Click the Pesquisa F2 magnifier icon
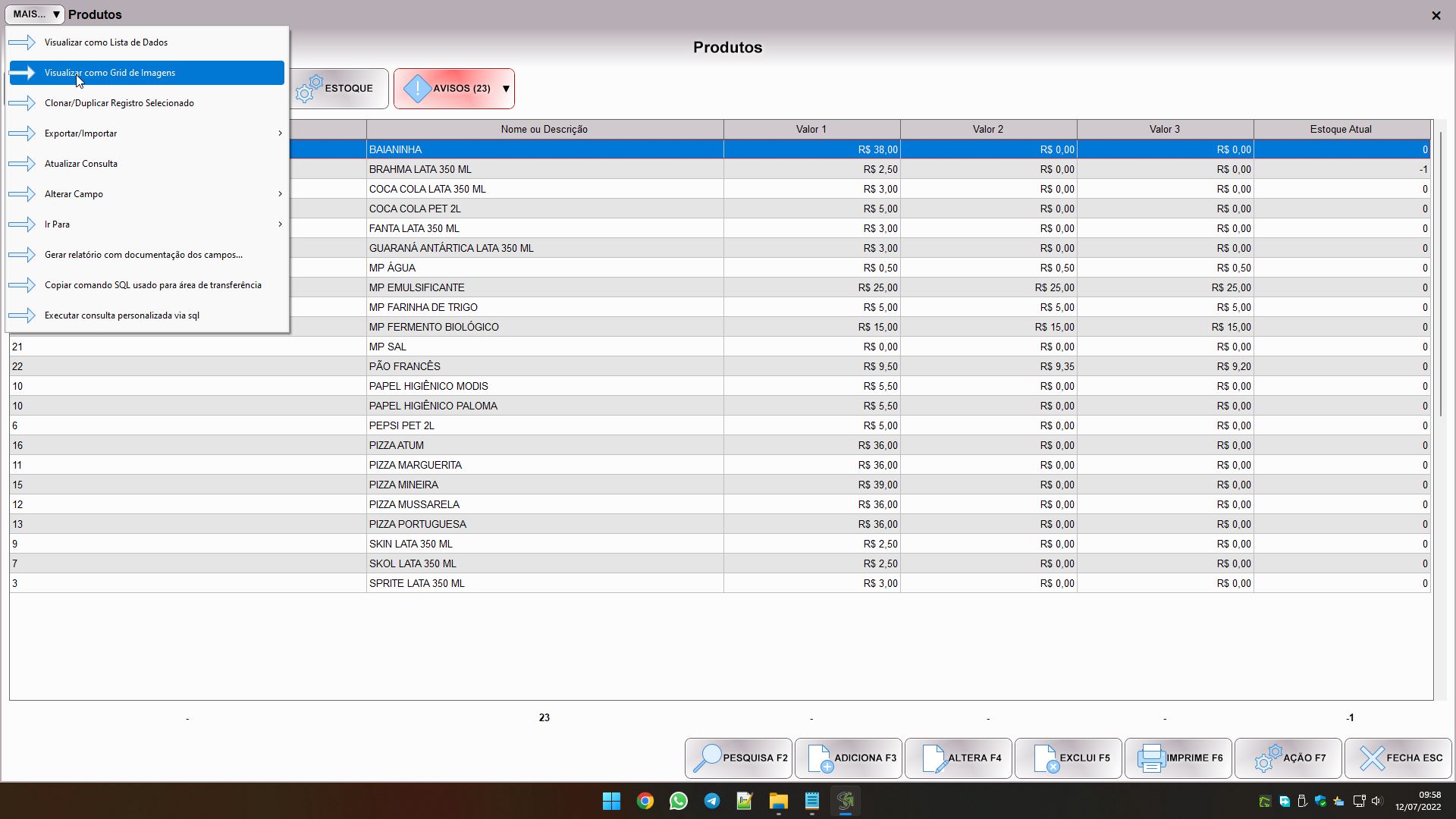 pyautogui.click(x=707, y=758)
